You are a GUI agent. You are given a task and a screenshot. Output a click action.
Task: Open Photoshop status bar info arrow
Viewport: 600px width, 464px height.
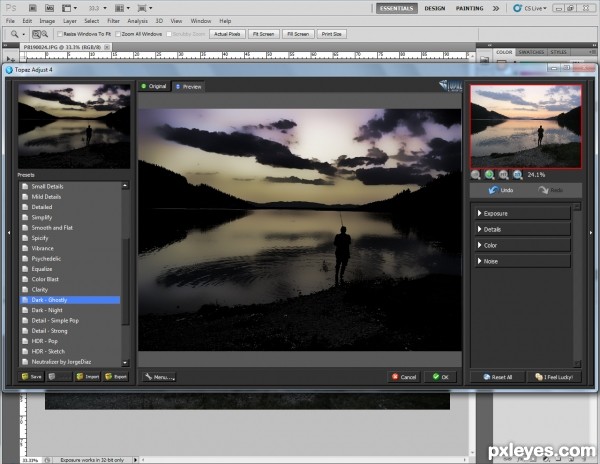135,460
